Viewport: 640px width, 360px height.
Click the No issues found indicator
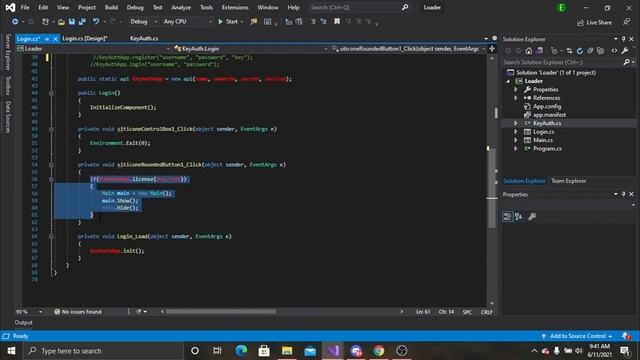pos(78,312)
